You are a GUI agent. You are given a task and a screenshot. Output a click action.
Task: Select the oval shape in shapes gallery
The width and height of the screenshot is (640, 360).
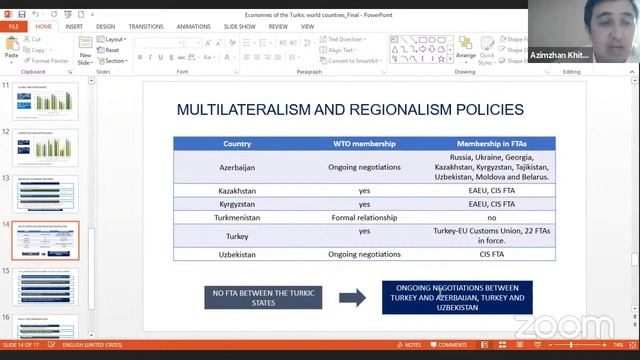pyautogui.click(x=432, y=40)
